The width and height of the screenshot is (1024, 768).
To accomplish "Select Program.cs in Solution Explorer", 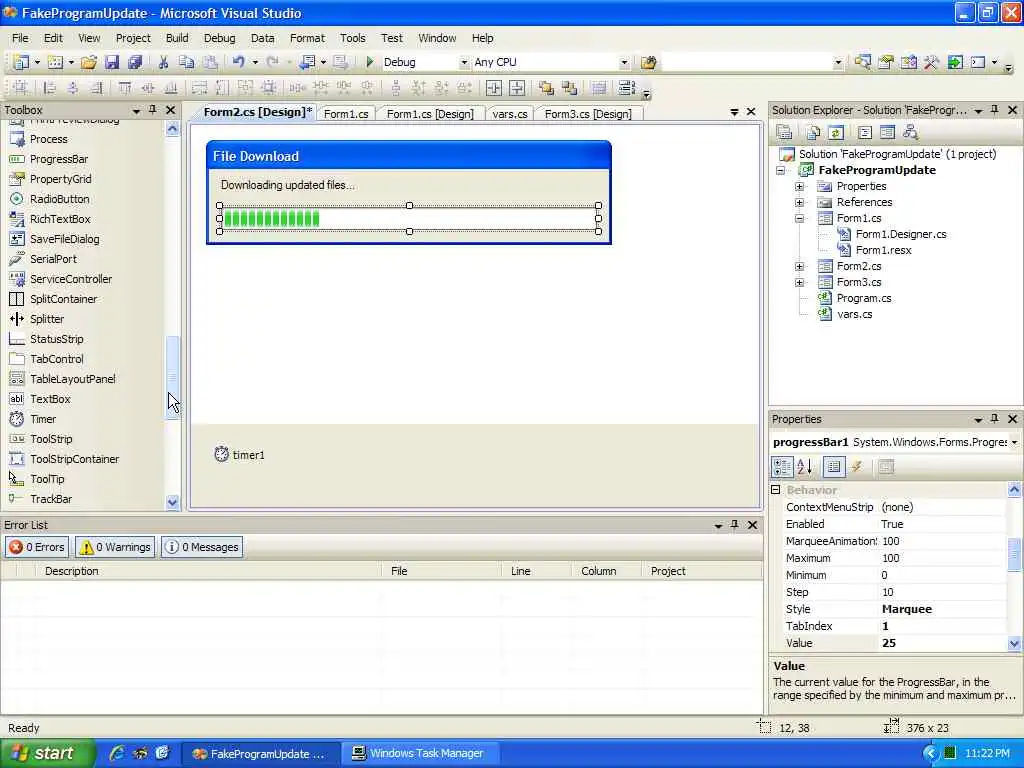I will (x=863, y=298).
